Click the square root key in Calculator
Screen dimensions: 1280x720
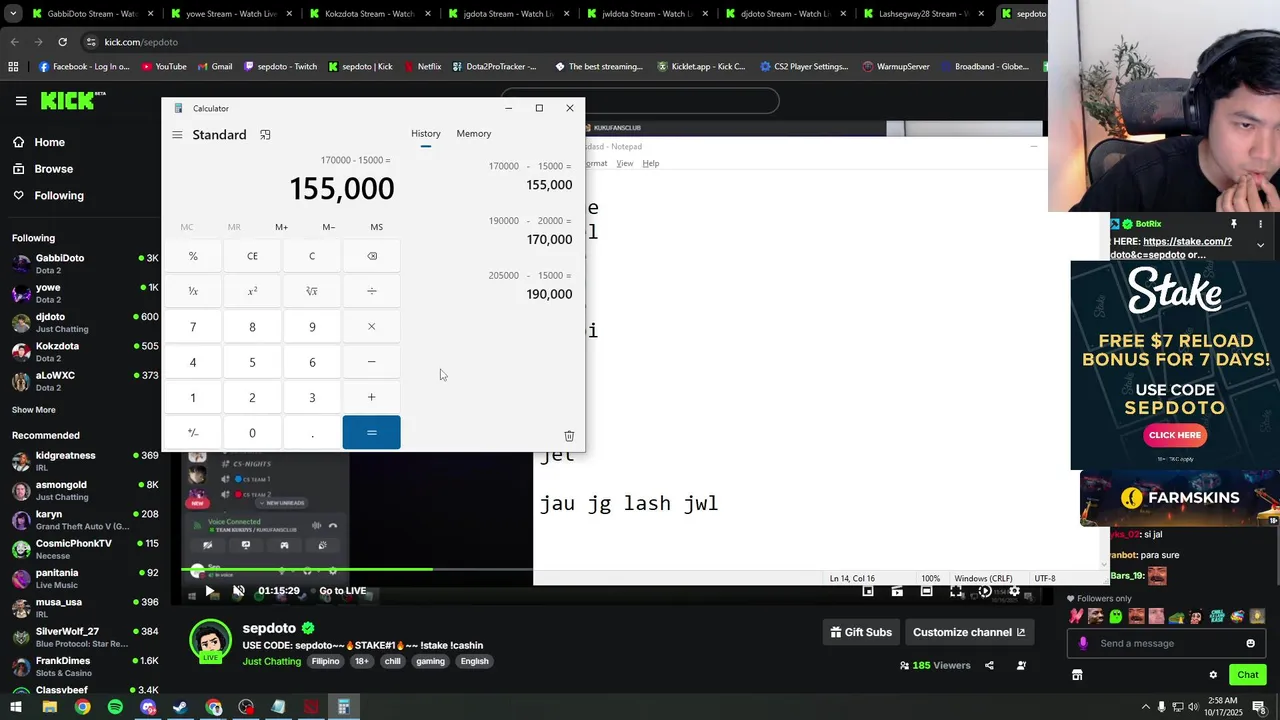tap(312, 291)
